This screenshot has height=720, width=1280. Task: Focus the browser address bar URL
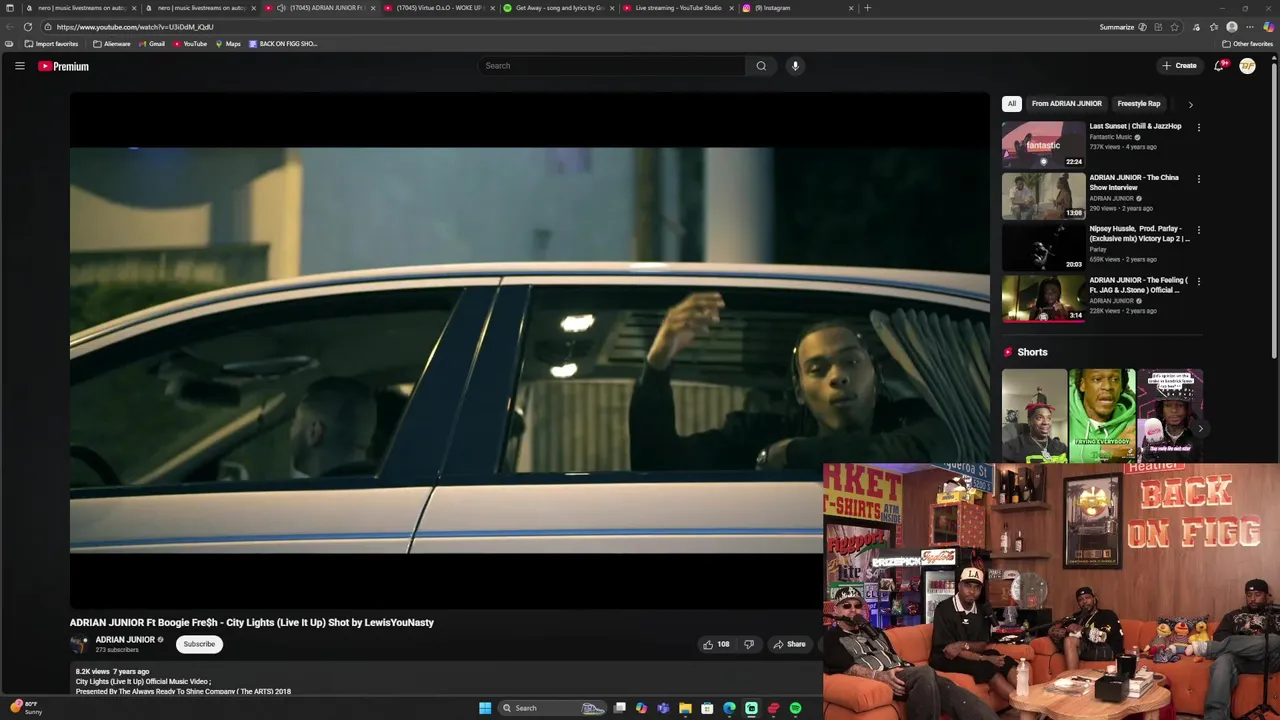(x=136, y=27)
